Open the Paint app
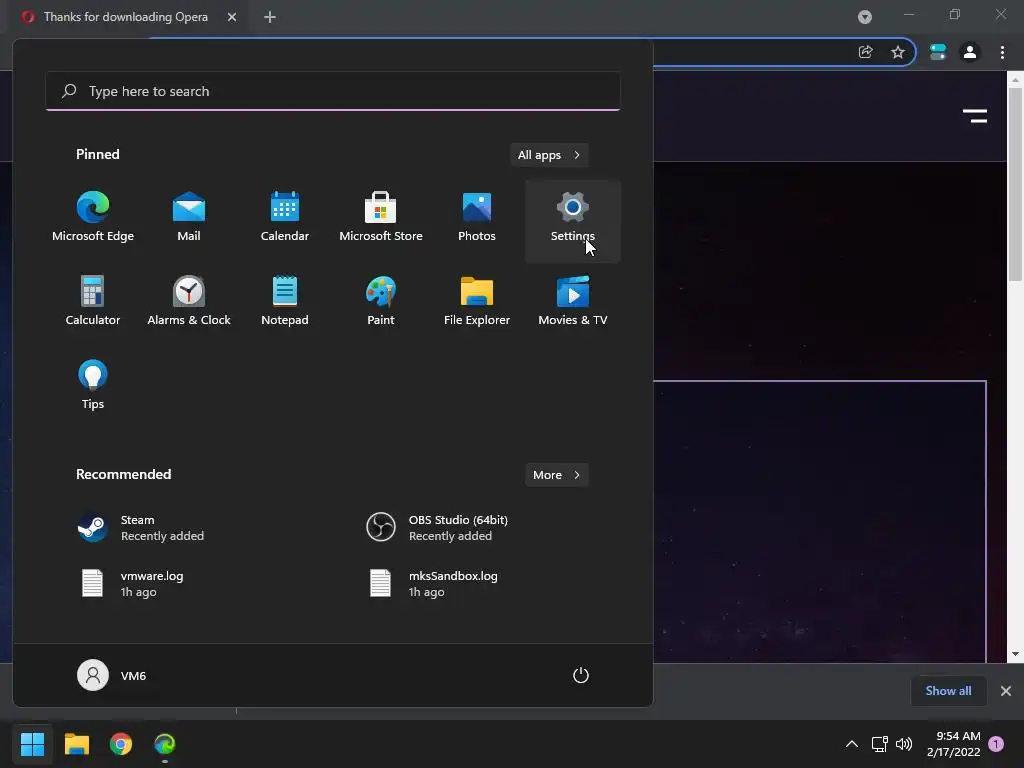This screenshot has width=1024, height=768. 381,301
